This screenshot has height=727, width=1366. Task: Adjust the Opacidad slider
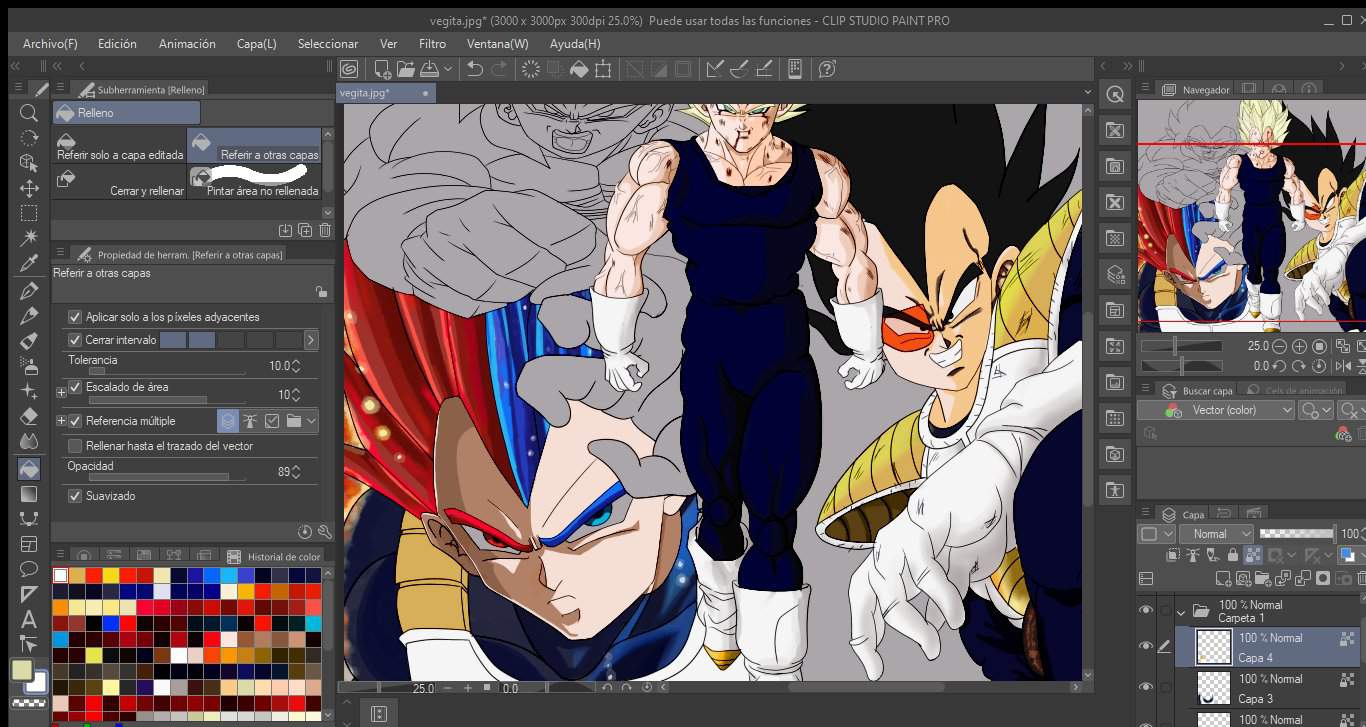click(167, 477)
